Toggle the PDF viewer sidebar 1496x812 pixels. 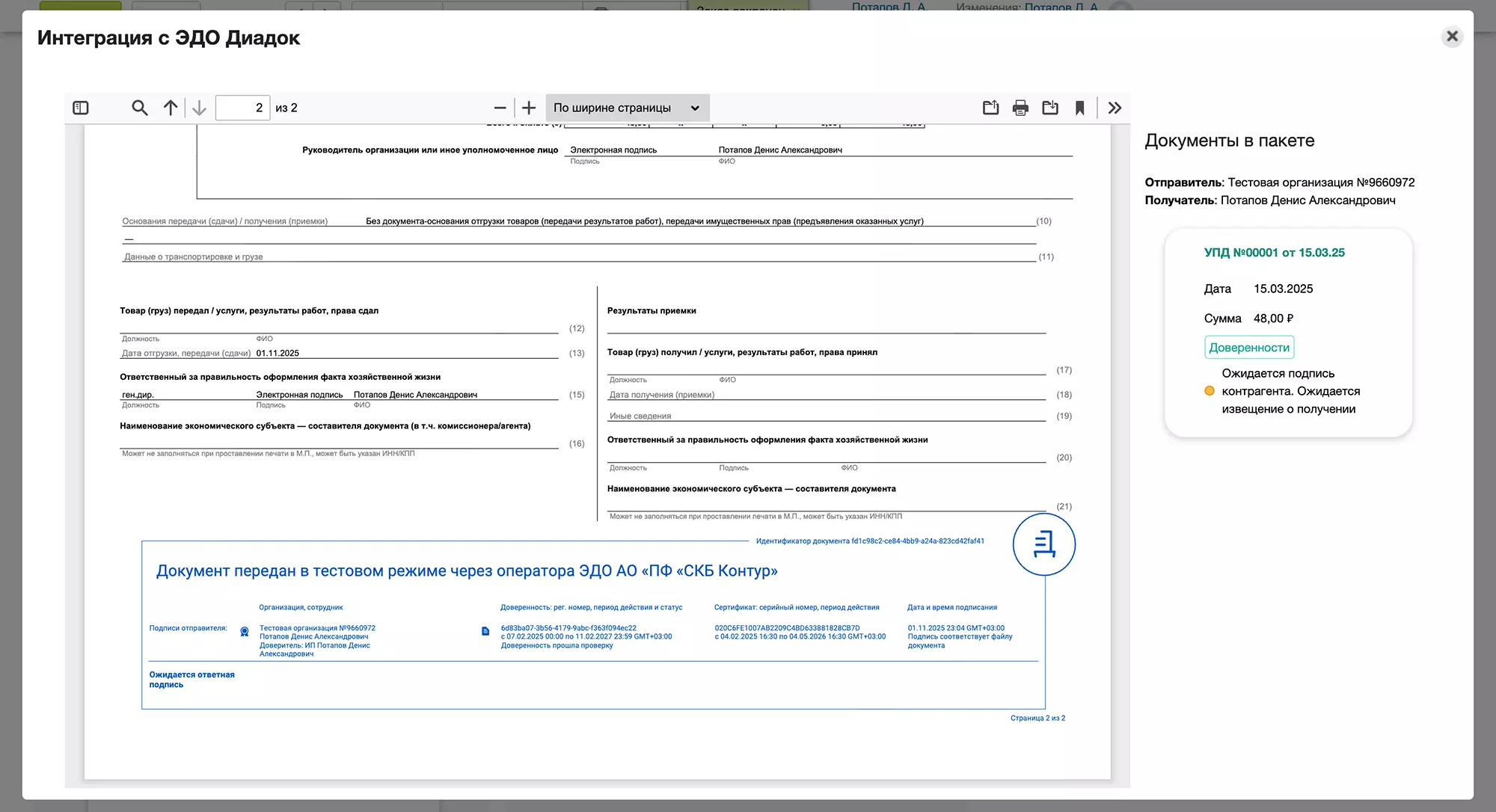81,108
